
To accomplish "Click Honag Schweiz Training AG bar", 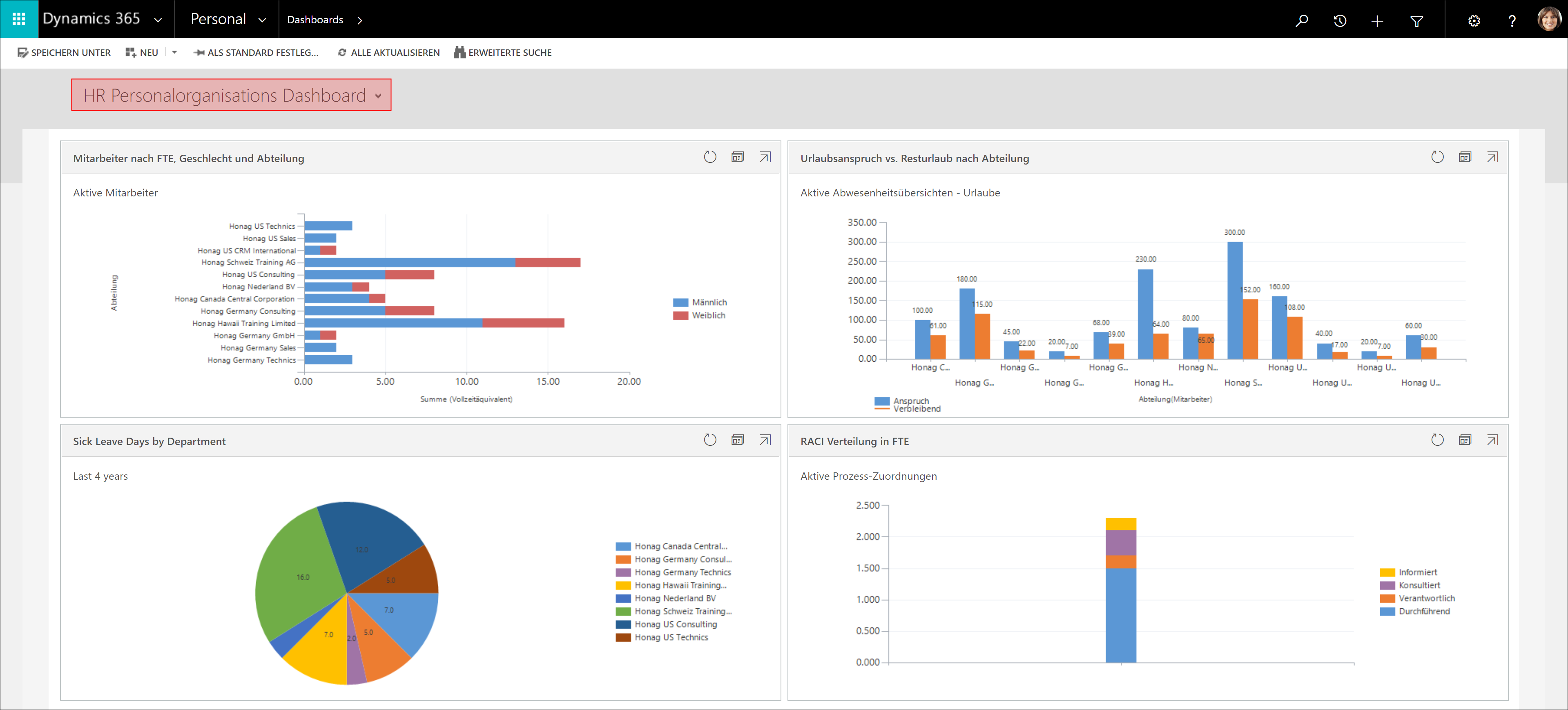I will coord(442,262).
